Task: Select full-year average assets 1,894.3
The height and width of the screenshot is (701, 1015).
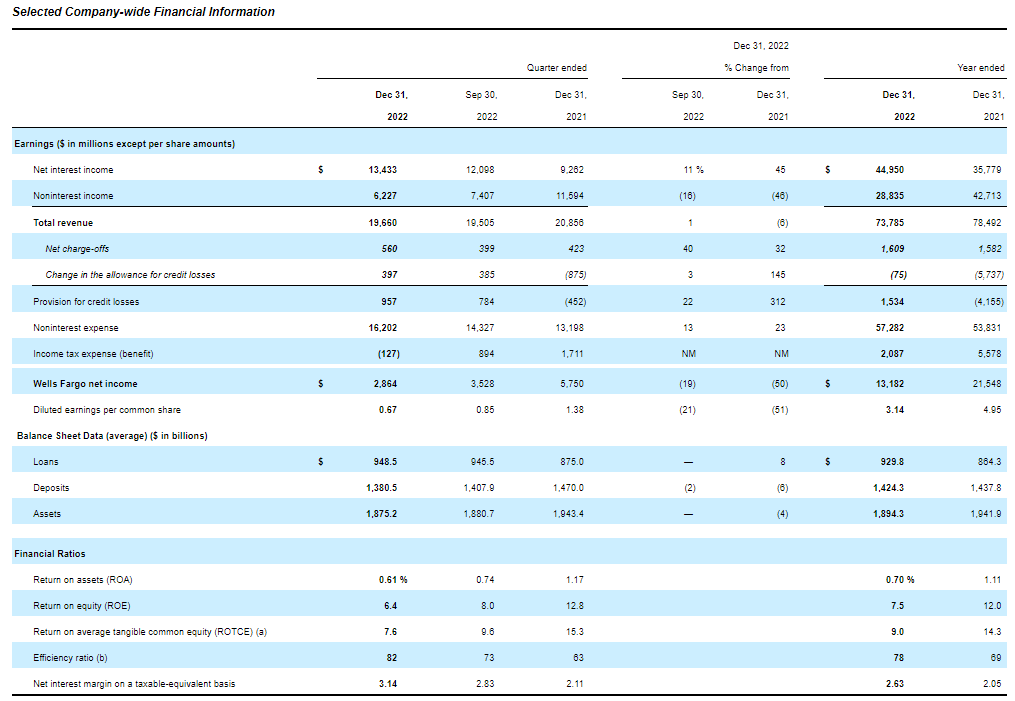Action: coord(889,513)
